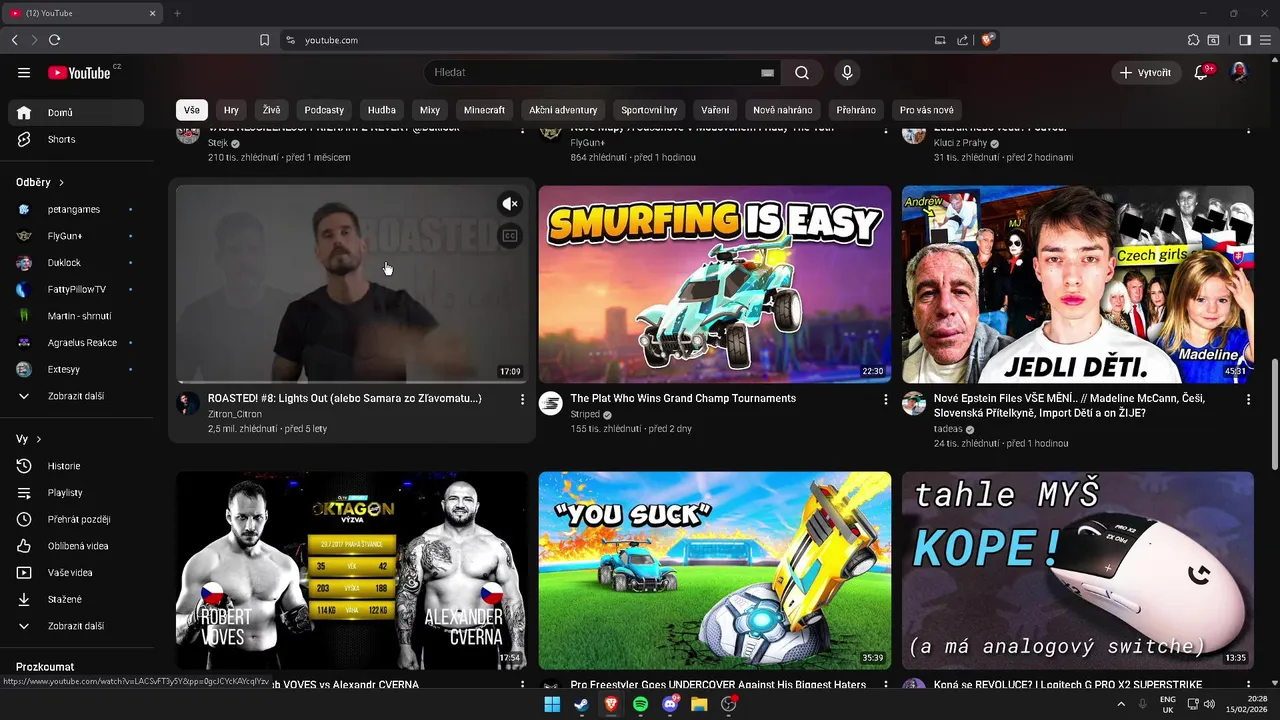Open more options for The Plat Who Wins video
Screen dimensions: 1280x720
click(885, 399)
